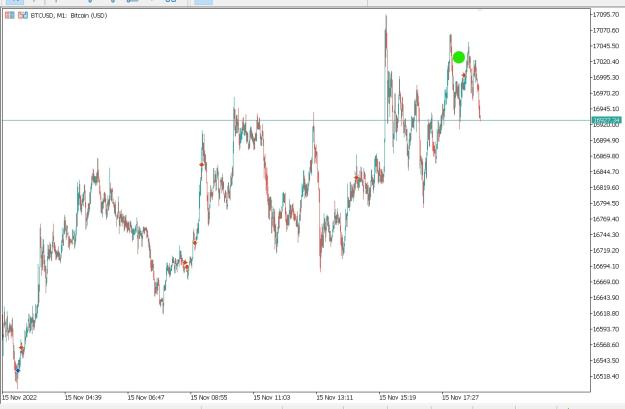This screenshot has width=625, height=409.
Task: Click the 15 Nov 08:55 time label
Action: [209, 397]
